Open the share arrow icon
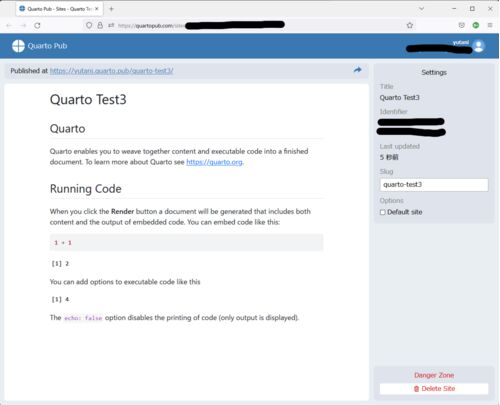Viewport: 500px width, 405px height. click(x=357, y=70)
